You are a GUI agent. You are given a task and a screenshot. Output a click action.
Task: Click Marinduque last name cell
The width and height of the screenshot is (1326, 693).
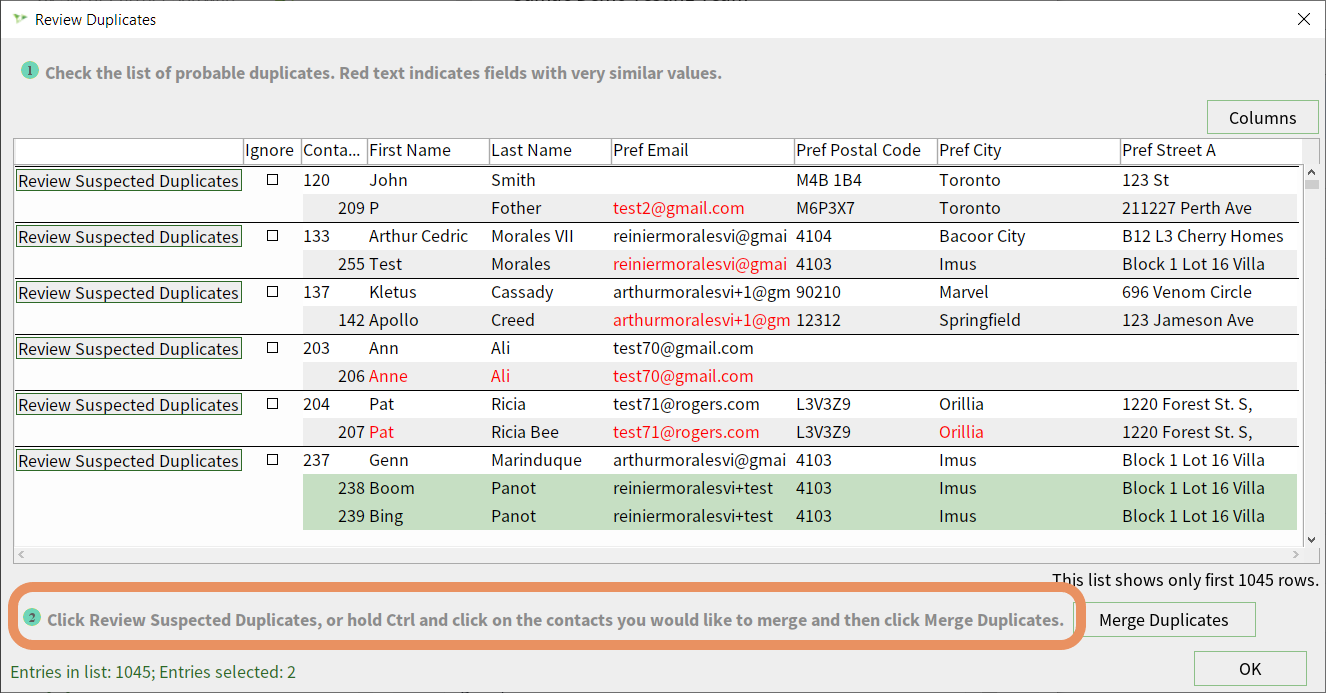coord(536,460)
